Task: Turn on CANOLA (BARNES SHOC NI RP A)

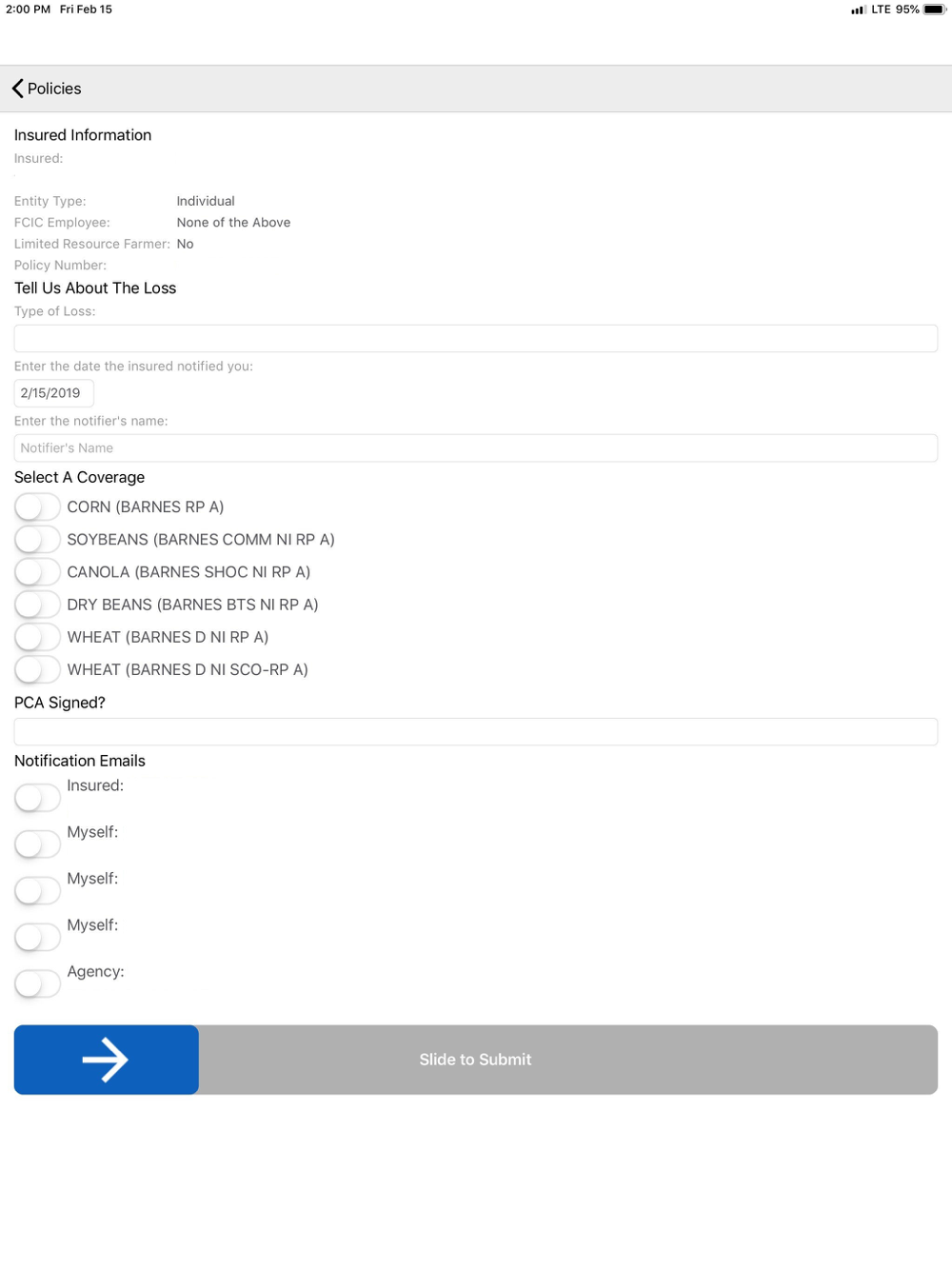Action: [x=37, y=572]
